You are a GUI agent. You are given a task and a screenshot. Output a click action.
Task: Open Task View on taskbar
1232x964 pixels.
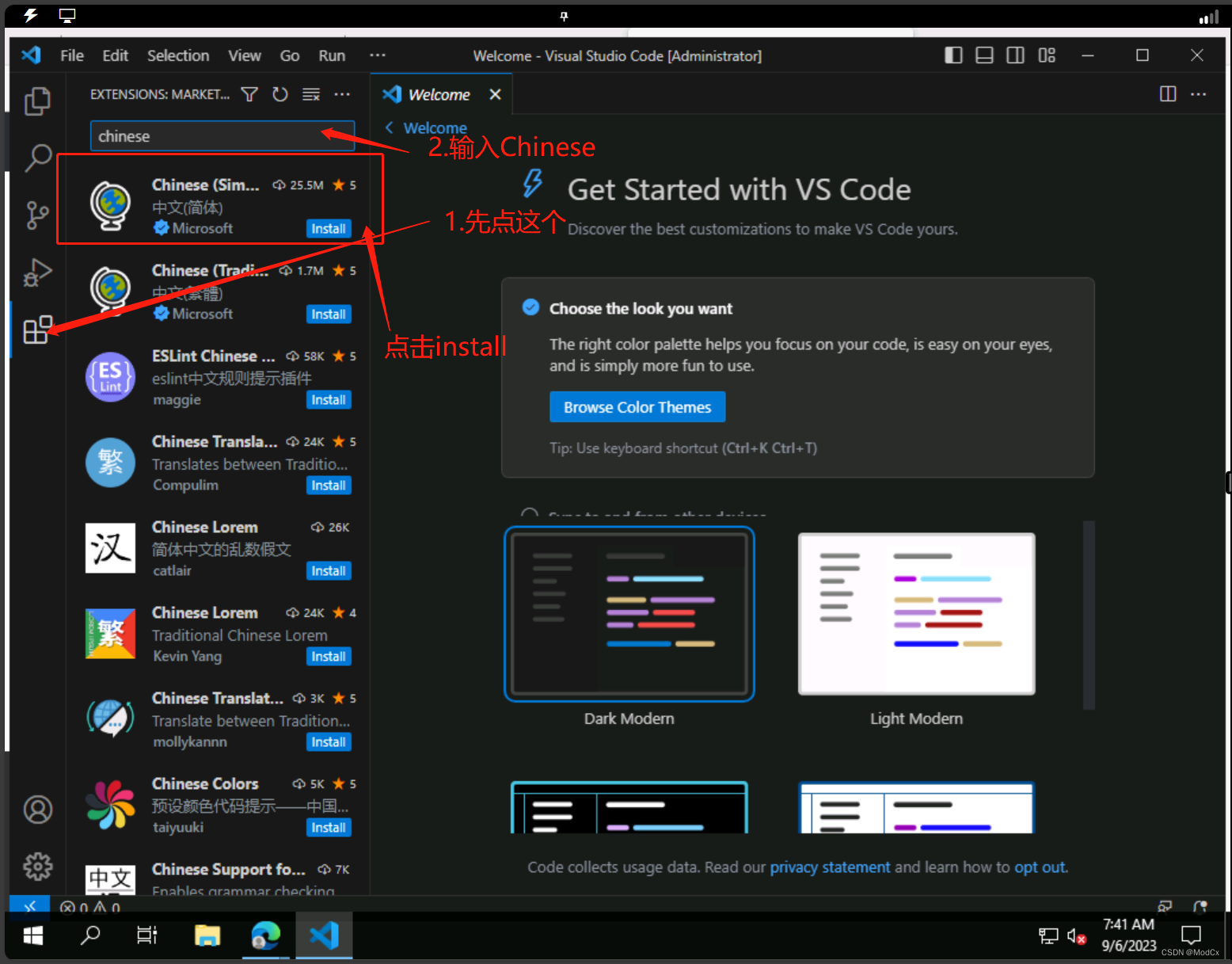click(x=147, y=935)
